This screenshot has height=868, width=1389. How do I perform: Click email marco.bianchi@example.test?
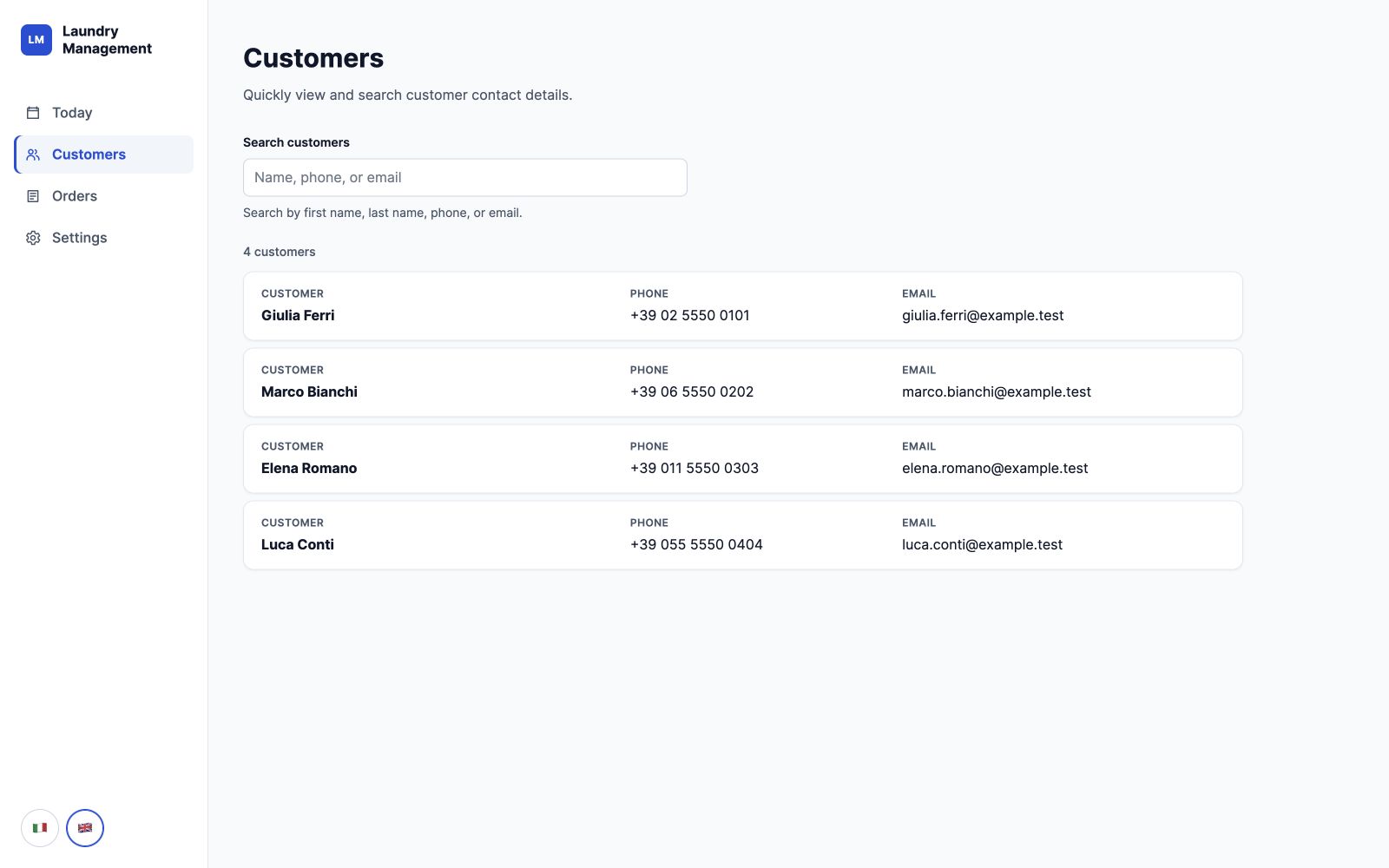(997, 391)
